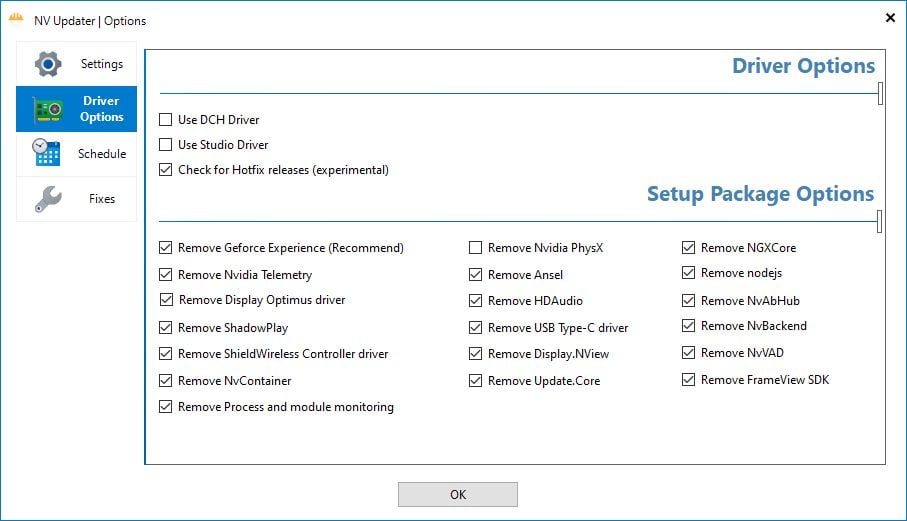Uncheck Remove NvBackend
Viewport: 907px width, 521px height.
pos(688,326)
